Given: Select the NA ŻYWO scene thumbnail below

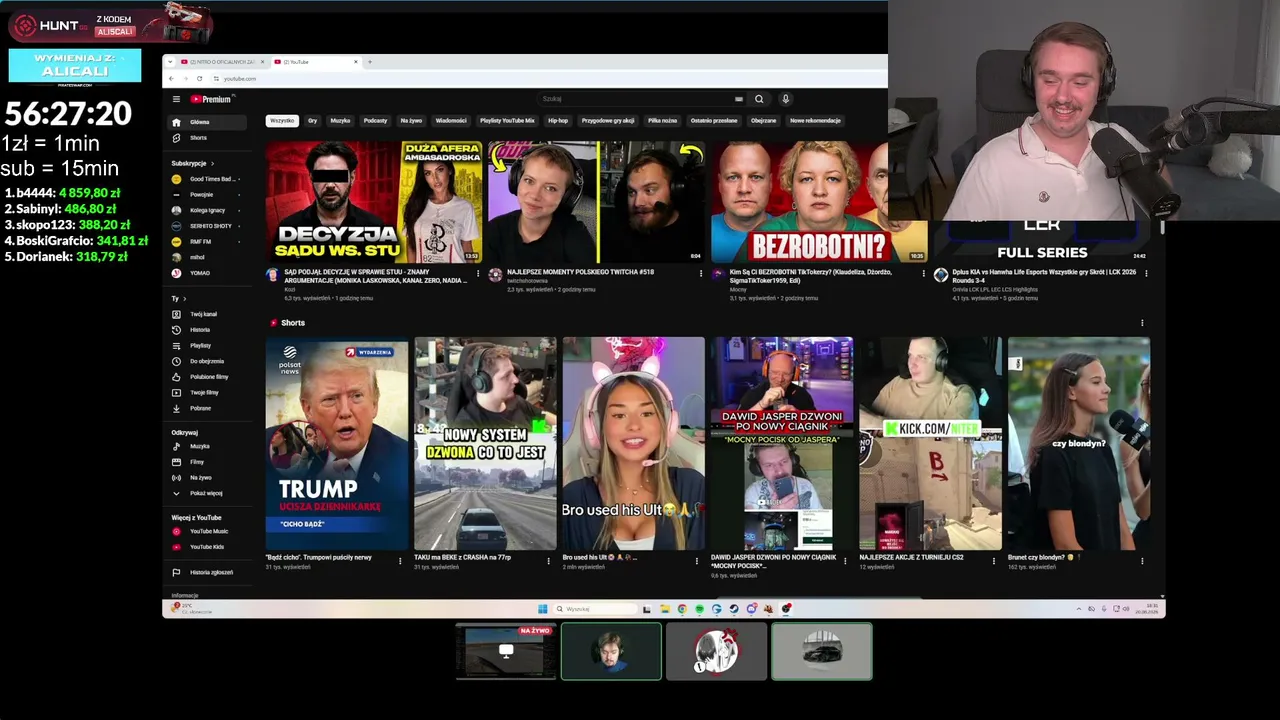Looking at the screenshot, I should click(x=506, y=652).
